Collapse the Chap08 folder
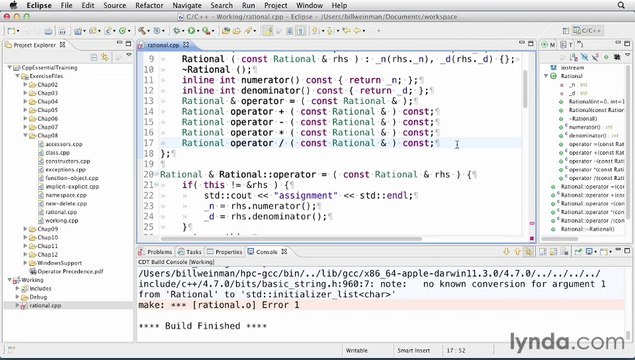The image size is (635, 360). (25, 136)
